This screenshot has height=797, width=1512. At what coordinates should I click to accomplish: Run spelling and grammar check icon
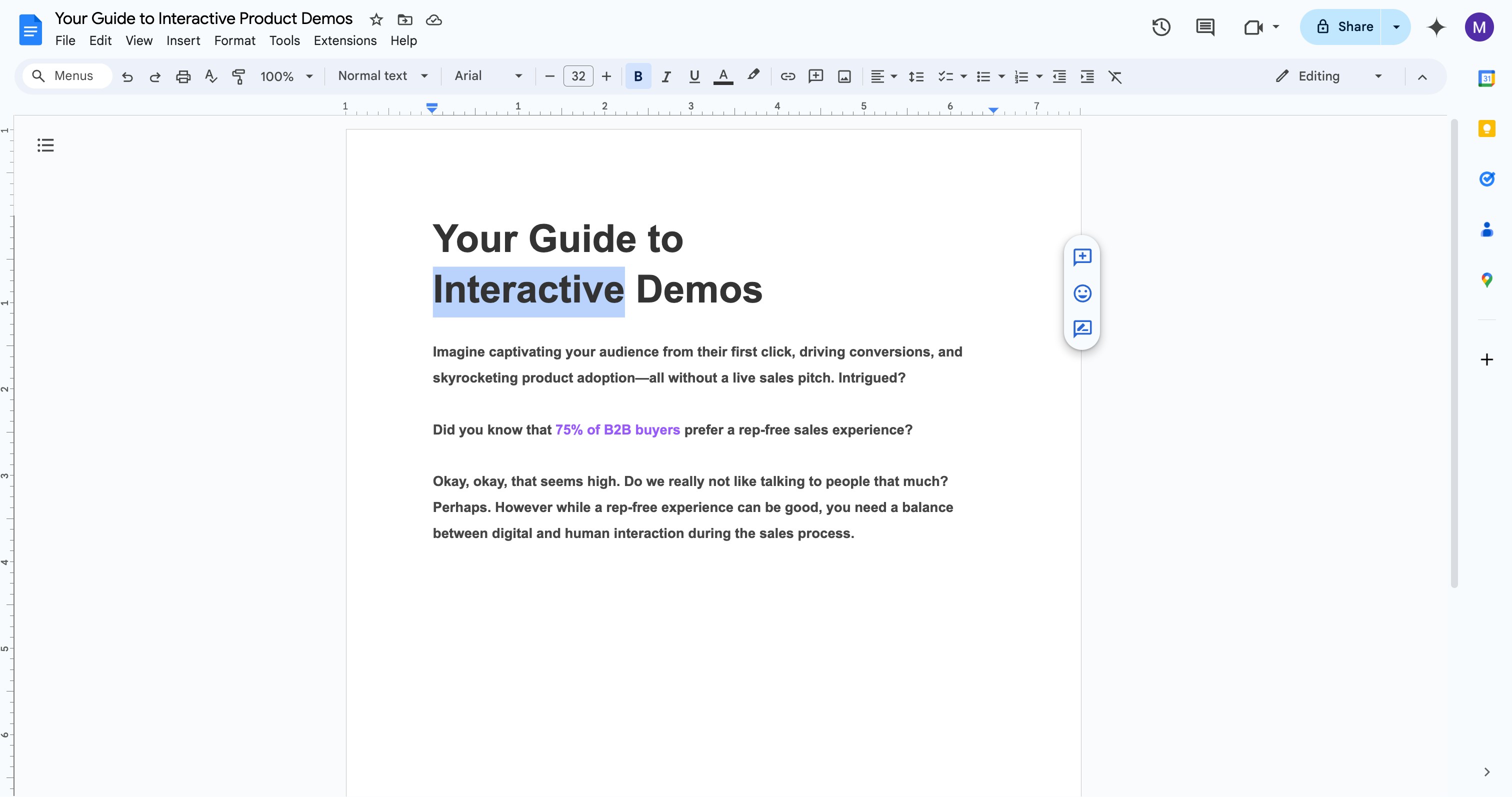[x=210, y=76]
